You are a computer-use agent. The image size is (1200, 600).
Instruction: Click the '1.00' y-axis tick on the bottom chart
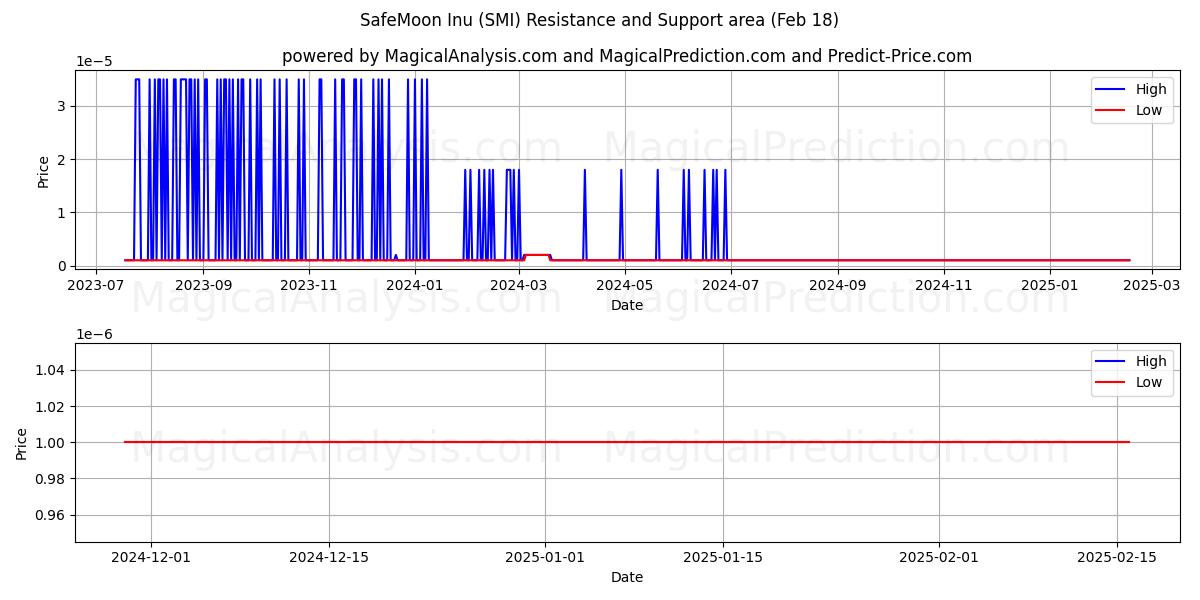[51, 442]
